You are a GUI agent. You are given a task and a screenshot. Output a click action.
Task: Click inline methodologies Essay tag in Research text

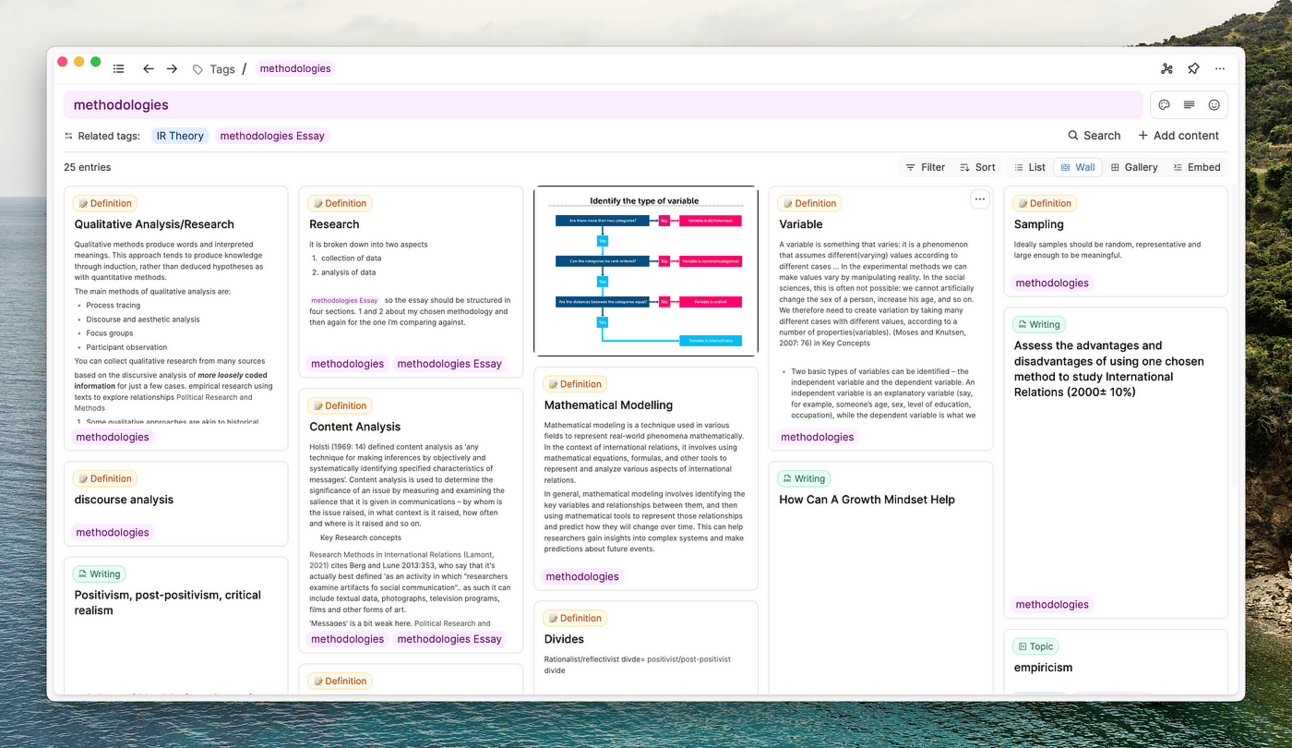coord(344,300)
